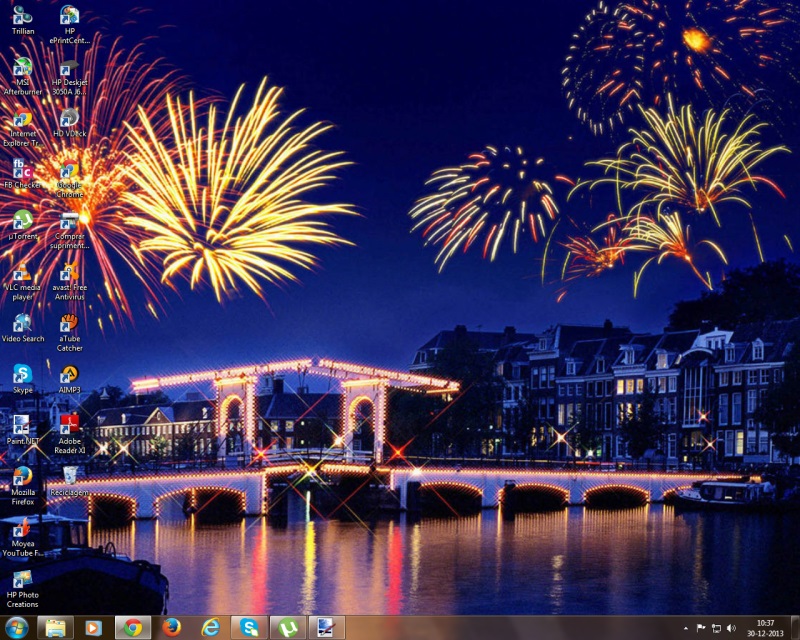Open Firefox from the taskbar

pos(172,628)
